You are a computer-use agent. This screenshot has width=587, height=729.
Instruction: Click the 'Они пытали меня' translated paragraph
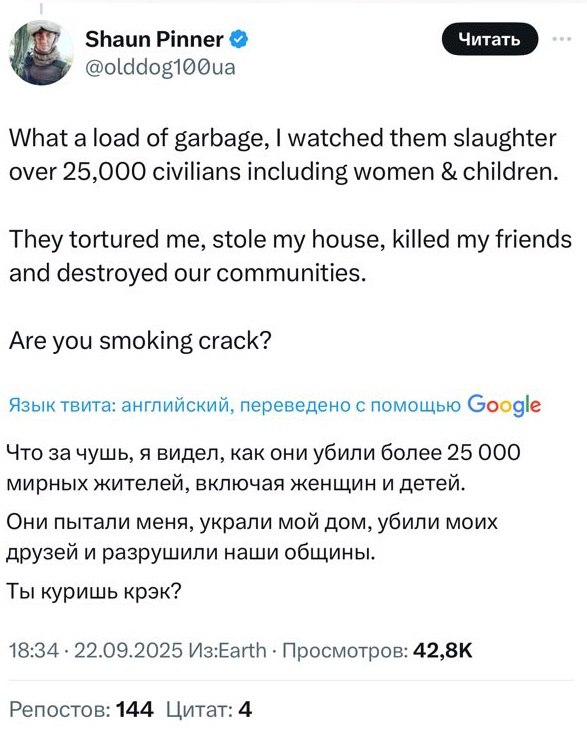(x=252, y=537)
